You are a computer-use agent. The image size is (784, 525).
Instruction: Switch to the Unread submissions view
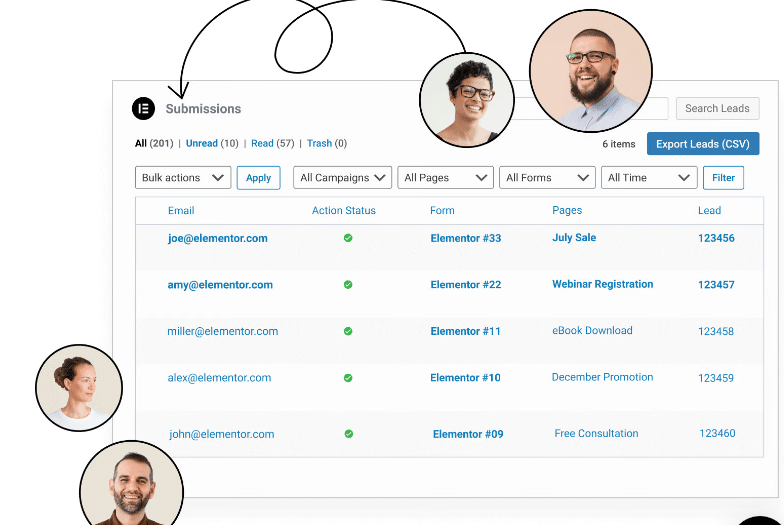(202, 144)
